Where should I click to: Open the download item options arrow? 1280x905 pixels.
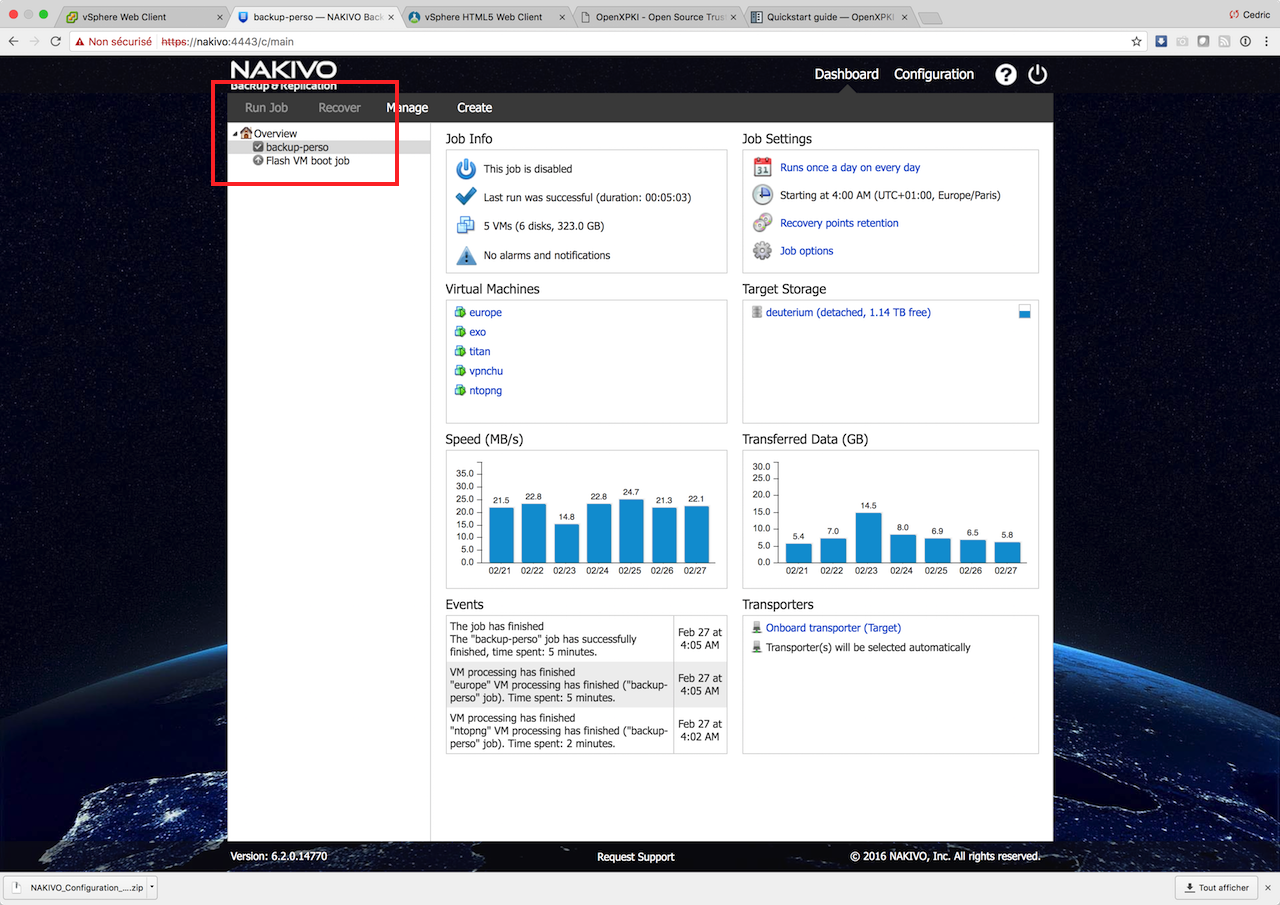click(152, 887)
